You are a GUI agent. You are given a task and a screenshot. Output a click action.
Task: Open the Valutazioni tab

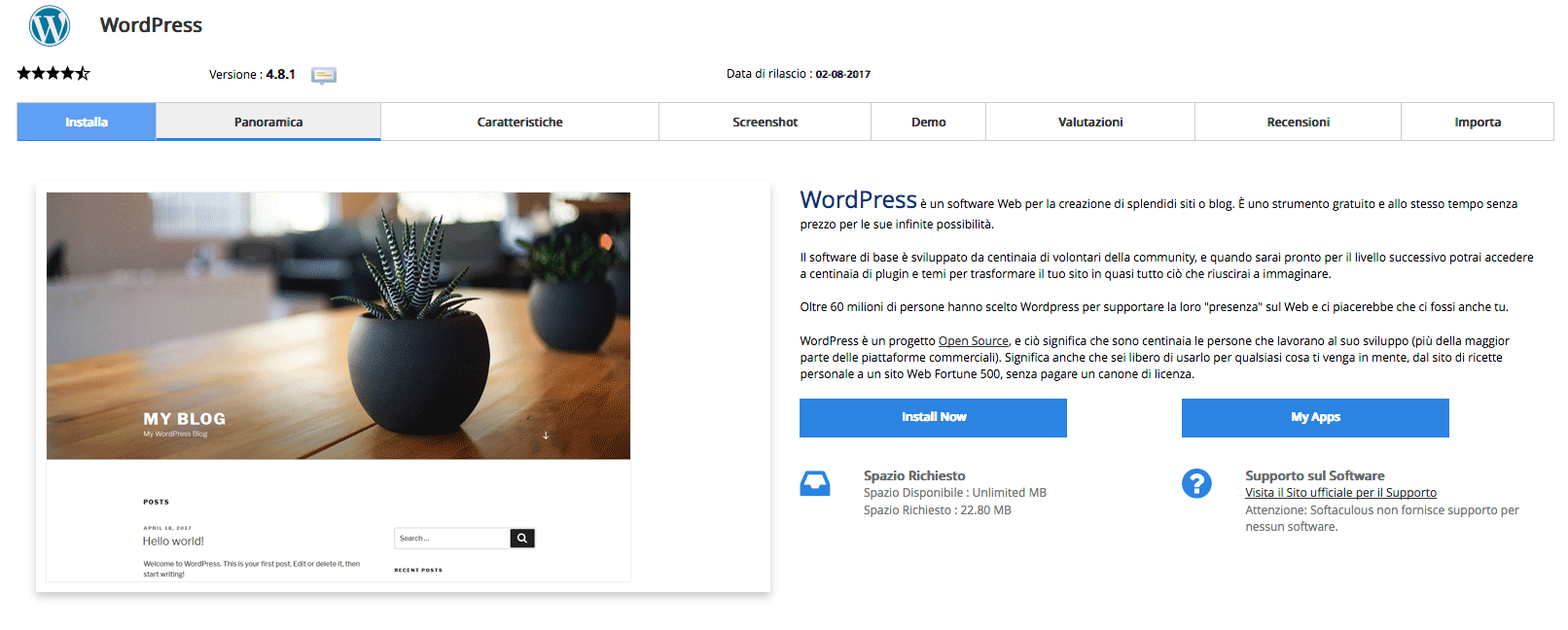click(1090, 122)
